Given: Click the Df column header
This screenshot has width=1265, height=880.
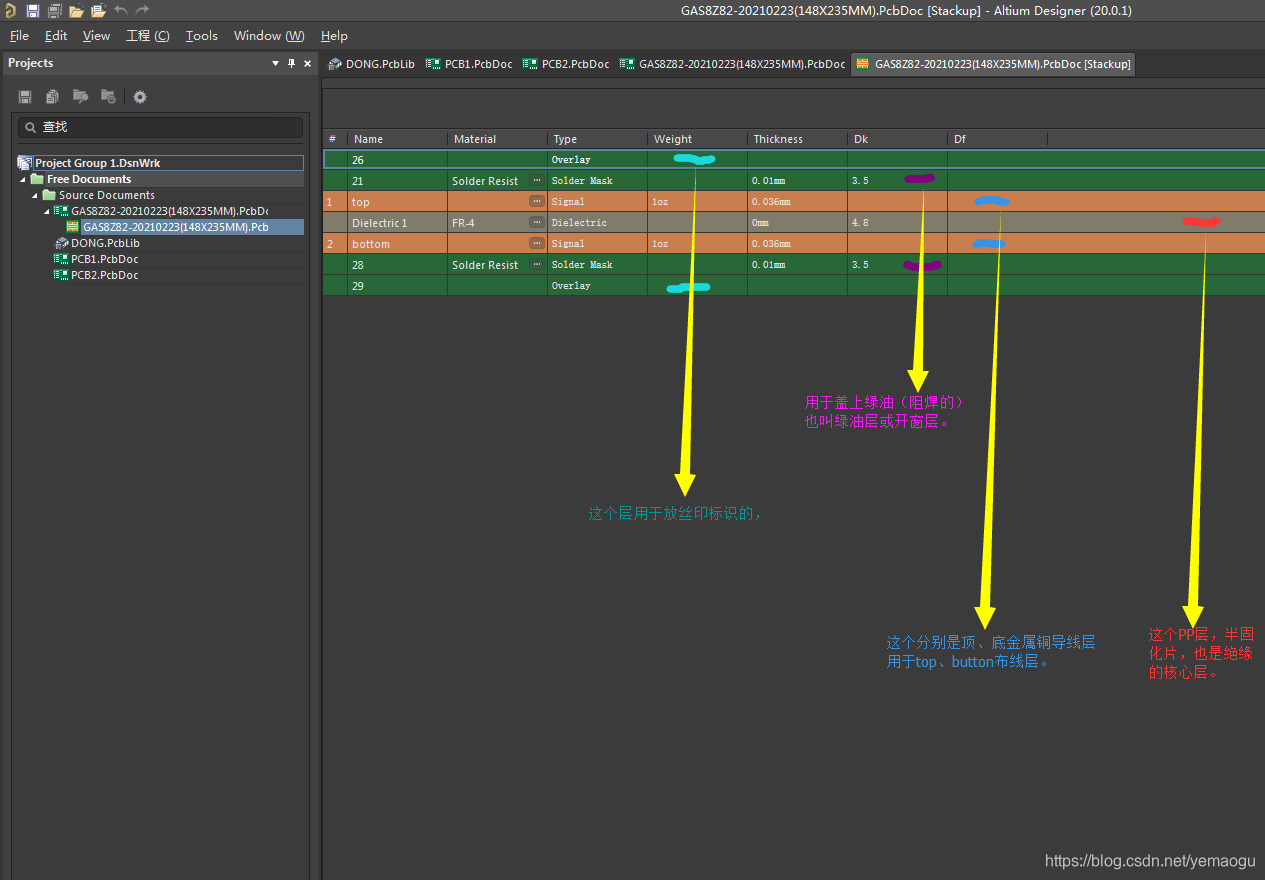Looking at the screenshot, I should 997,139.
